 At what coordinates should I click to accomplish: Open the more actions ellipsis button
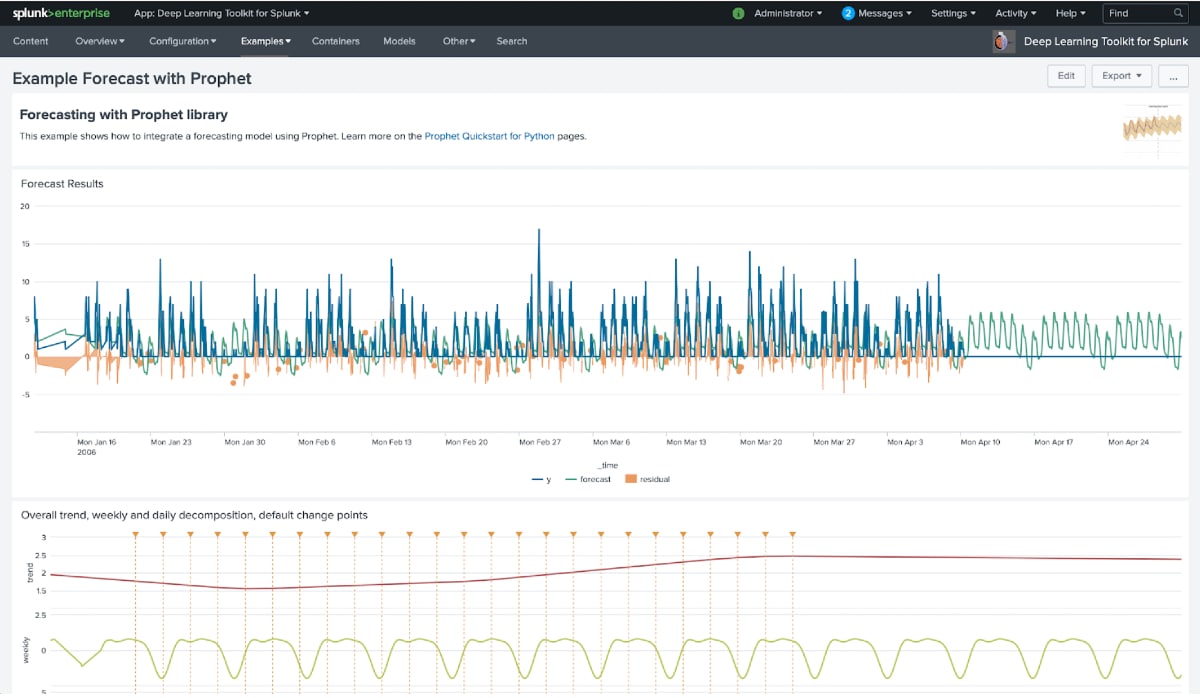[1174, 76]
